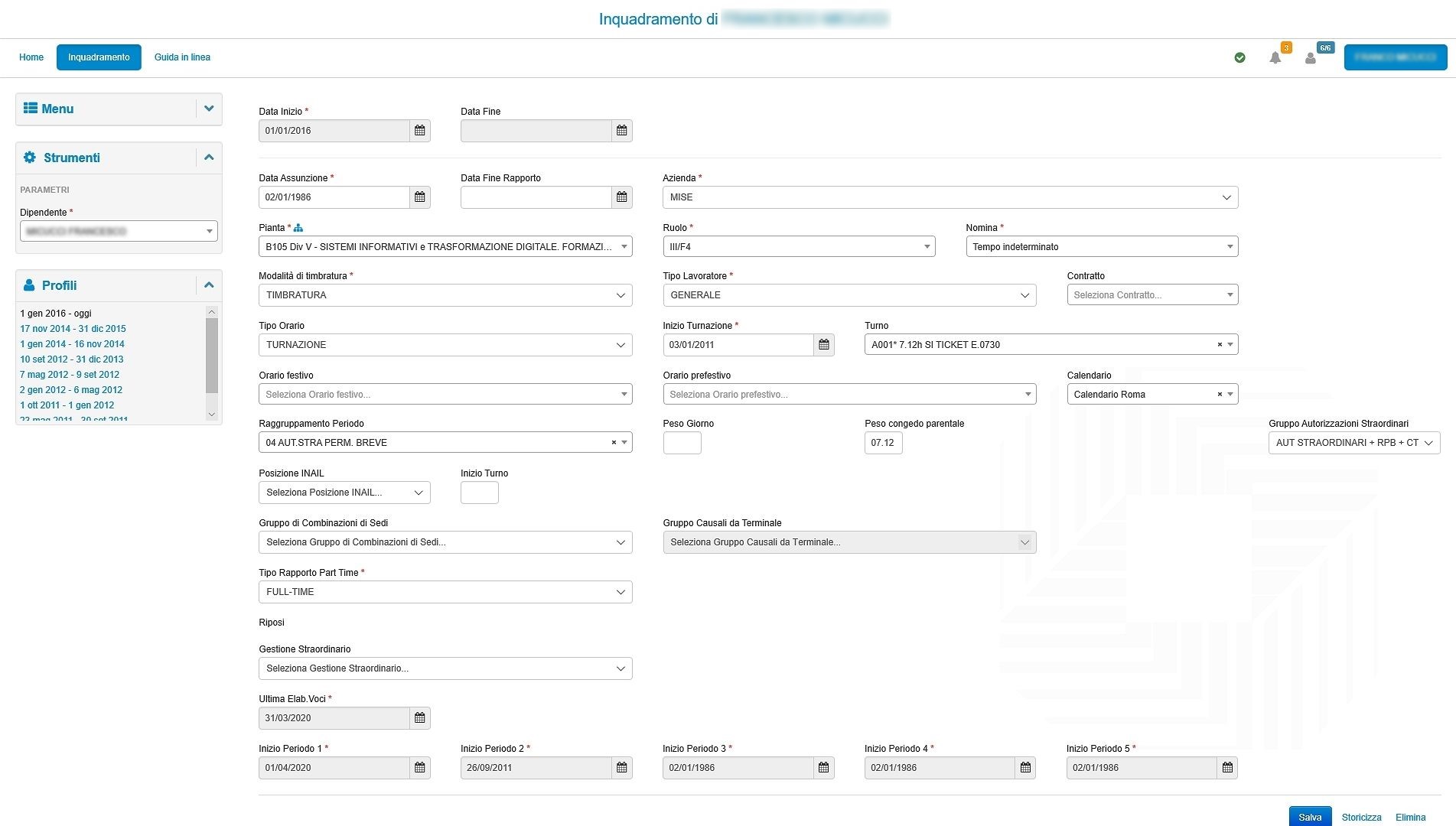Select profile 1 ott 2011 - 1 gen 2012
The image size is (1456, 826).
(67, 405)
